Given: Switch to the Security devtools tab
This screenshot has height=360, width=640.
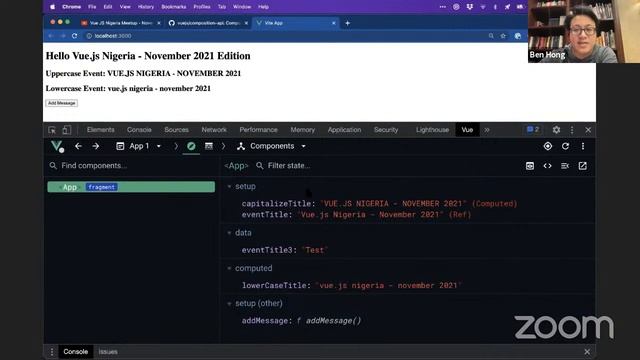Looking at the screenshot, I should click(386, 130).
